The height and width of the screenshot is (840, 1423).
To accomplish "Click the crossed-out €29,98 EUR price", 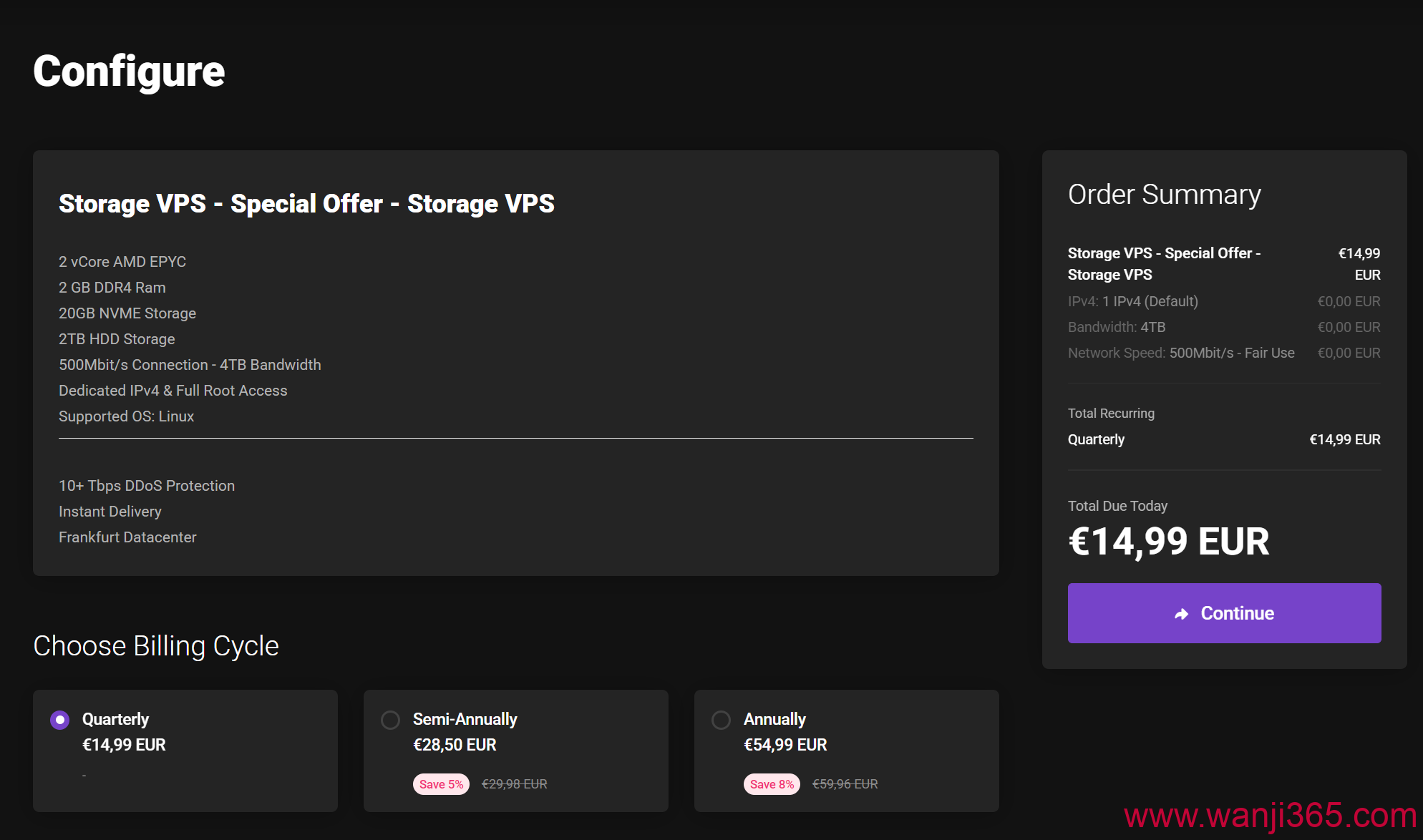I will tap(514, 784).
